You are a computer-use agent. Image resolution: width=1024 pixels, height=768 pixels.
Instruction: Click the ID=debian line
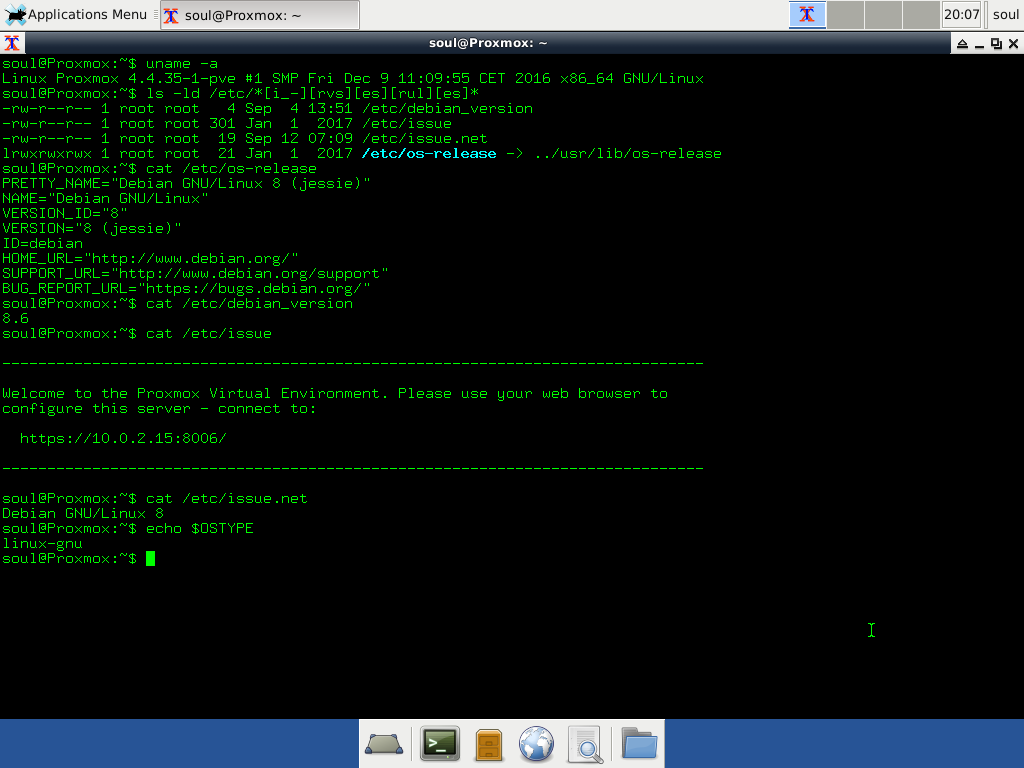tap(42, 244)
